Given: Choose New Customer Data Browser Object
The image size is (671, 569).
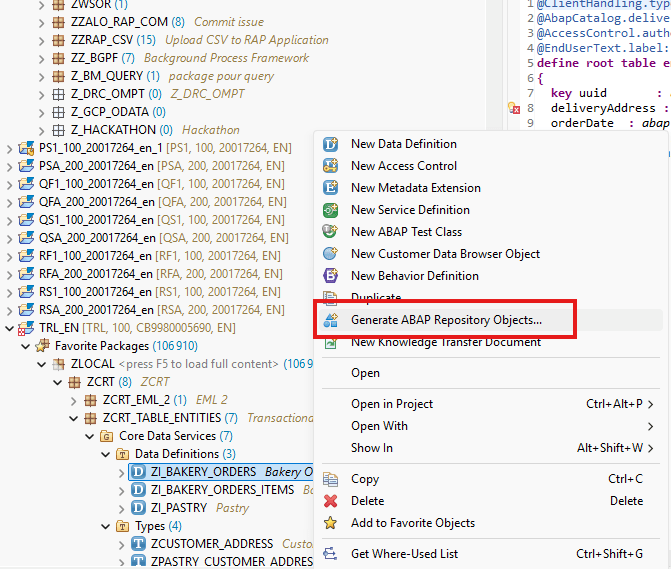Looking at the screenshot, I should [445, 254].
